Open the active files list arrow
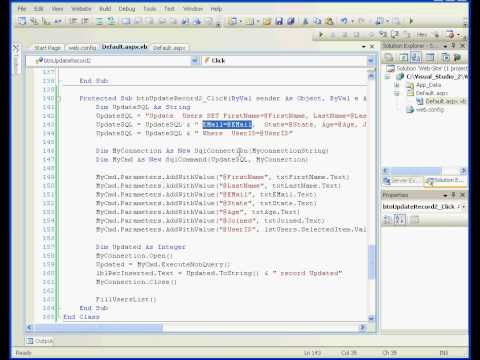 coord(364,47)
